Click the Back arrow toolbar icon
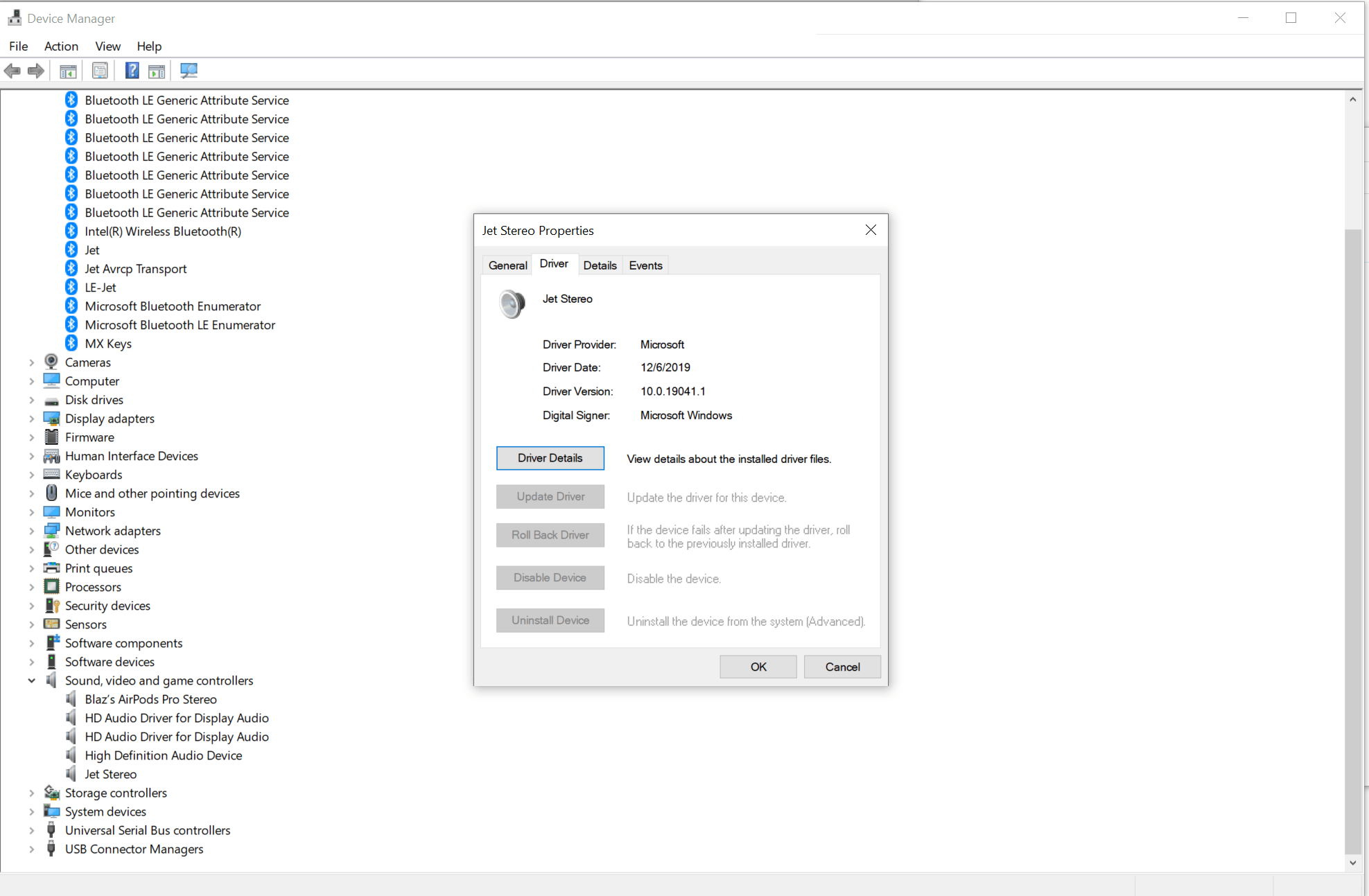Screen dimensions: 1369x896 pyautogui.click(x=12, y=71)
